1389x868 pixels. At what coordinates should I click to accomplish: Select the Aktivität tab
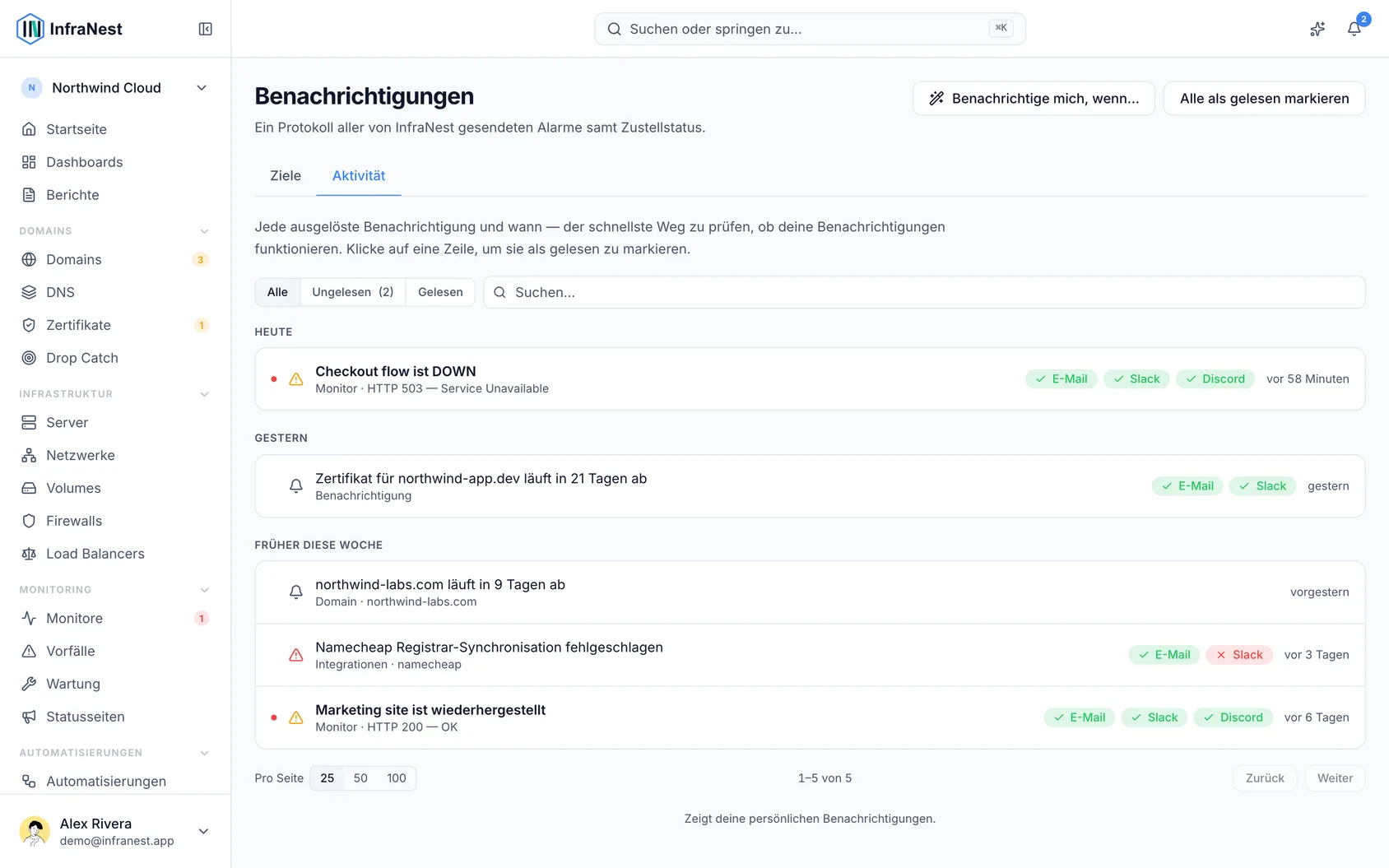click(x=359, y=175)
